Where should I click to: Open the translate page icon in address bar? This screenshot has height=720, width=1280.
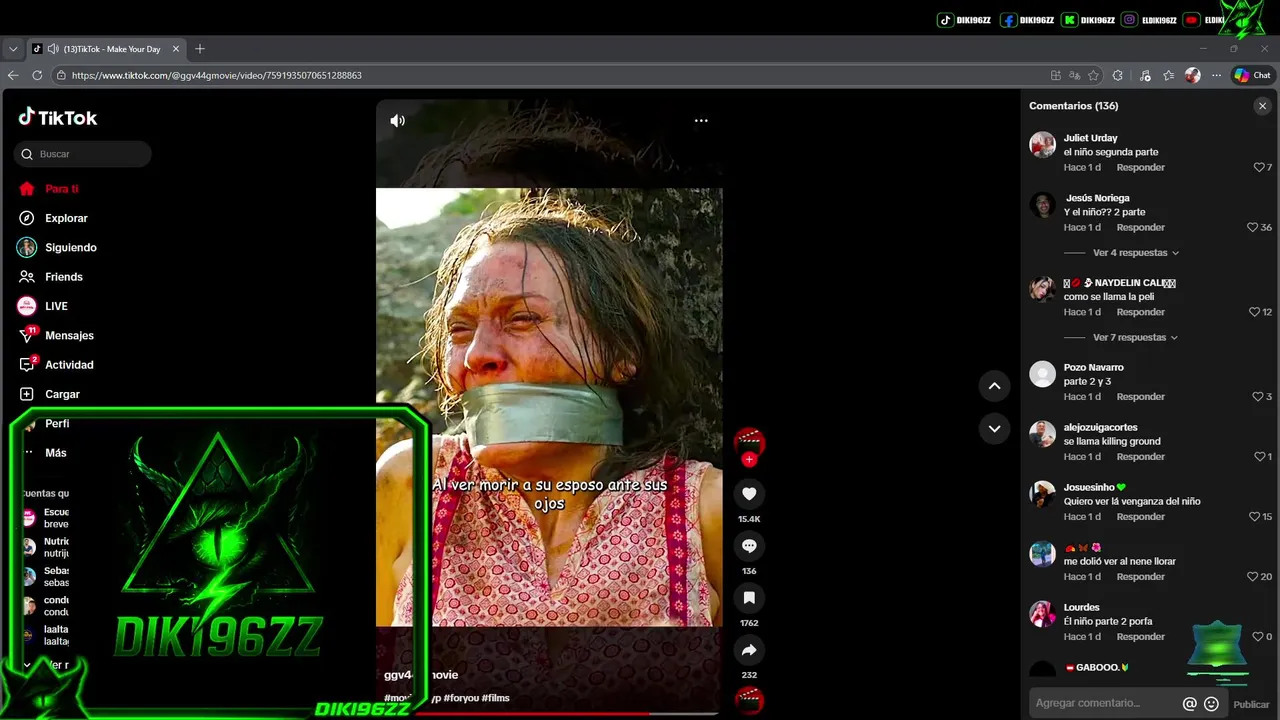(x=1075, y=75)
